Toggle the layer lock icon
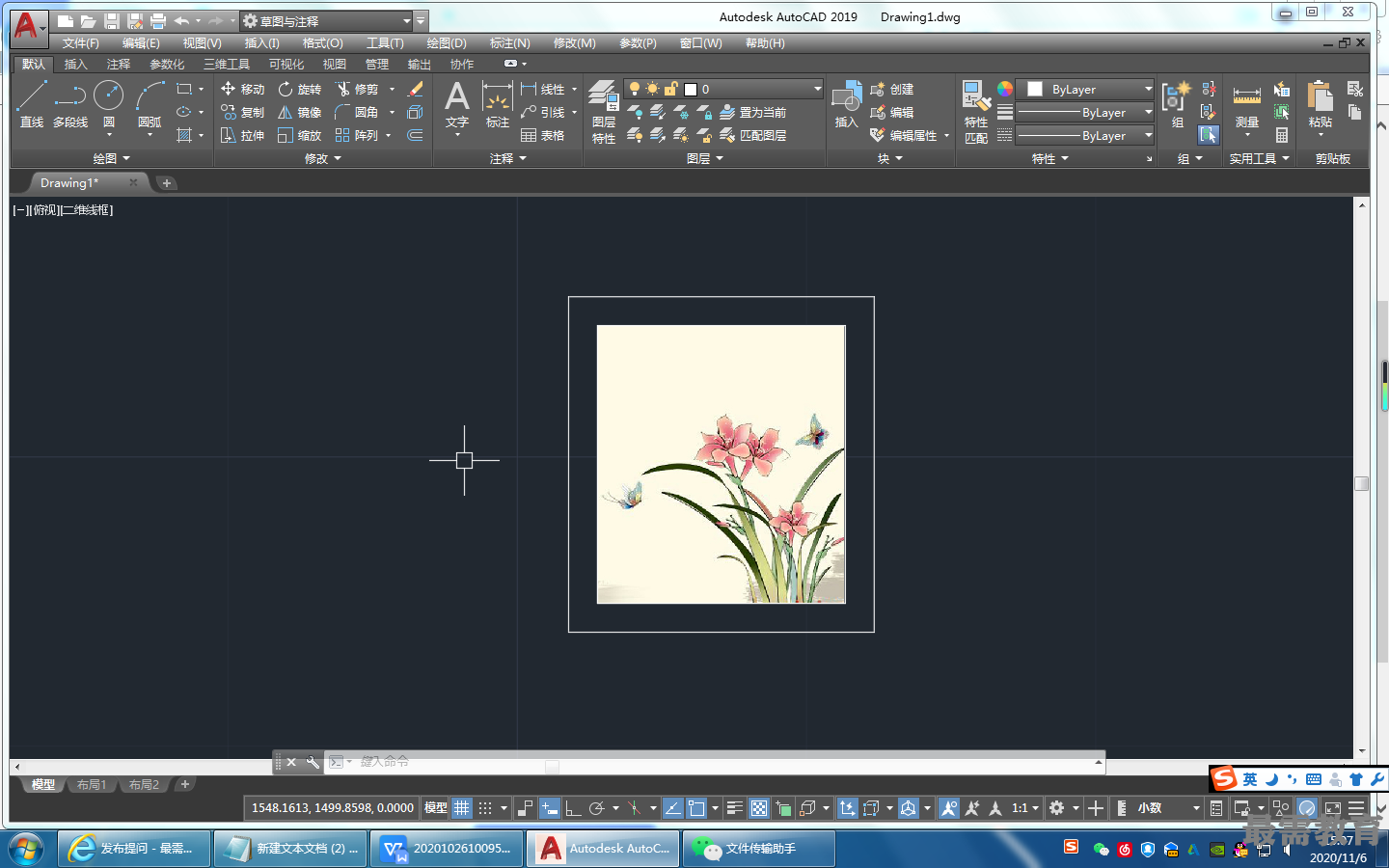The image size is (1389, 868). (670, 89)
